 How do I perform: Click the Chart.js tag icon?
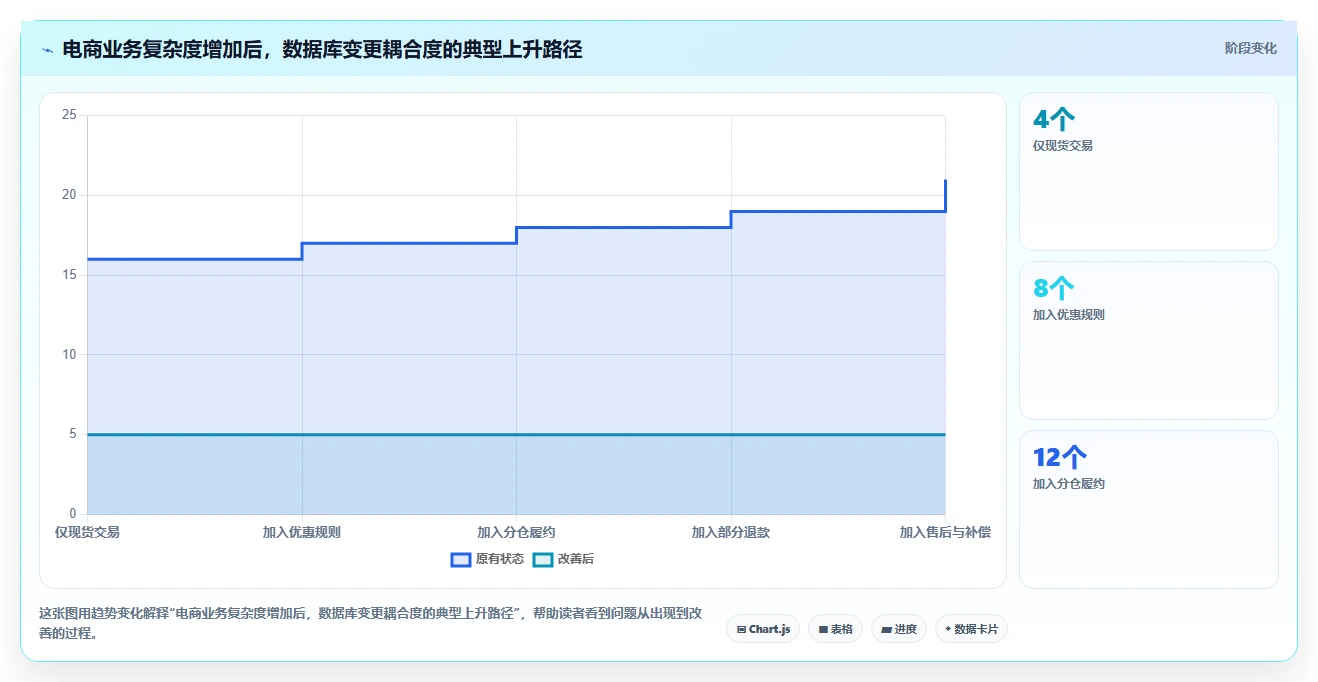tap(741, 630)
